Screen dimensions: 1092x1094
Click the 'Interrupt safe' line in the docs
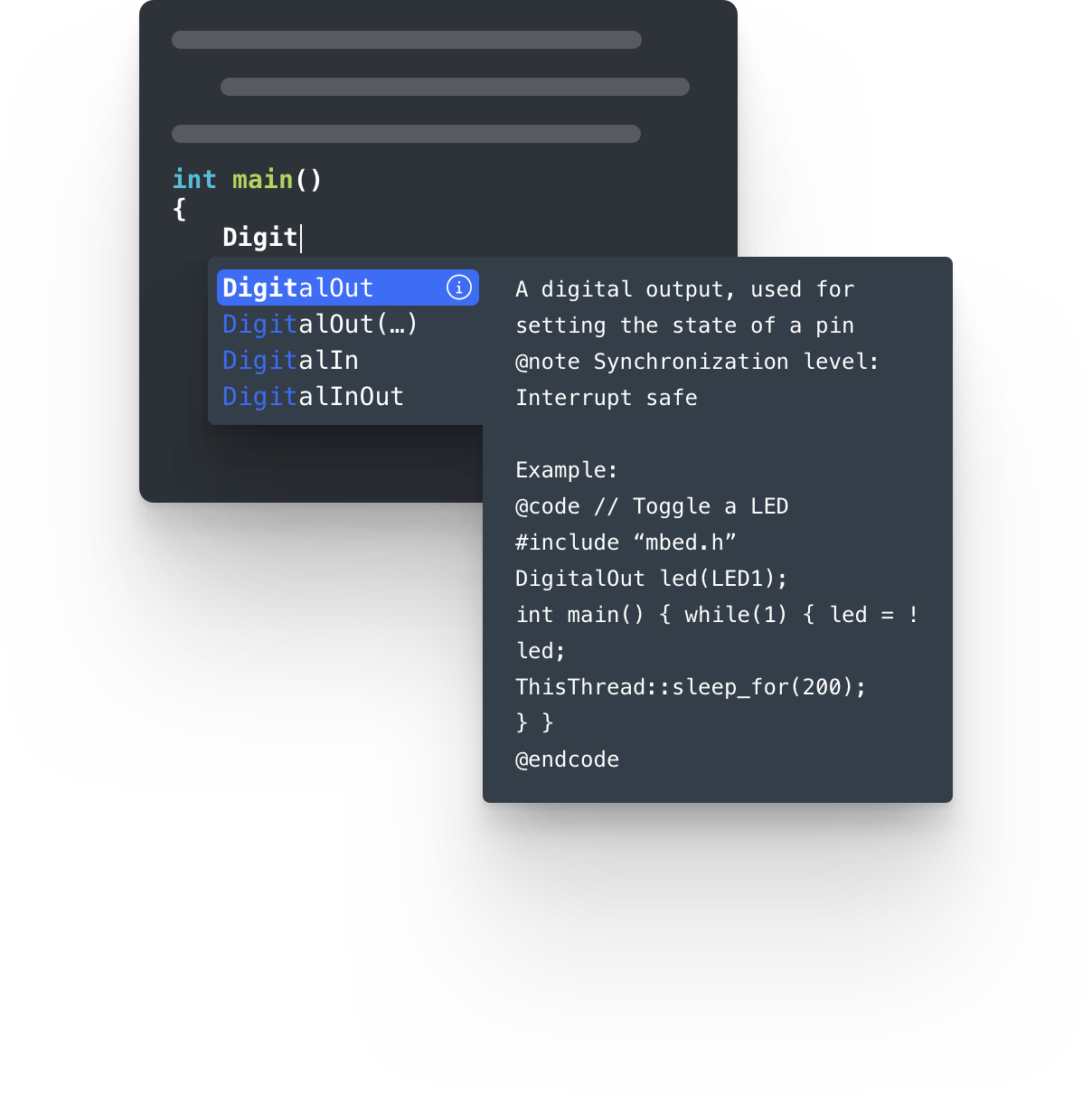coord(607,398)
